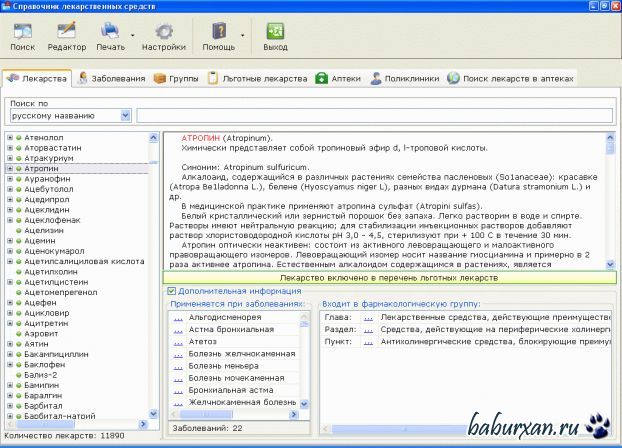This screenshot has width=622, height=448.
Task: Select Барбитал in the drug list
Action: coord(42,406)
